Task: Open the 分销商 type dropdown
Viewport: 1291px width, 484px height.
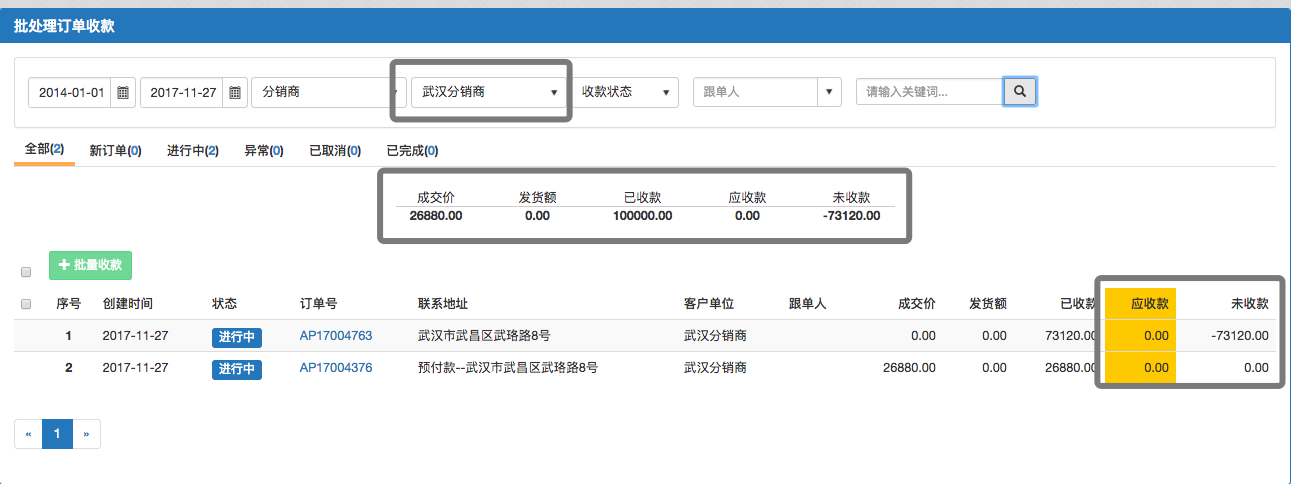Action: [327, 92]
